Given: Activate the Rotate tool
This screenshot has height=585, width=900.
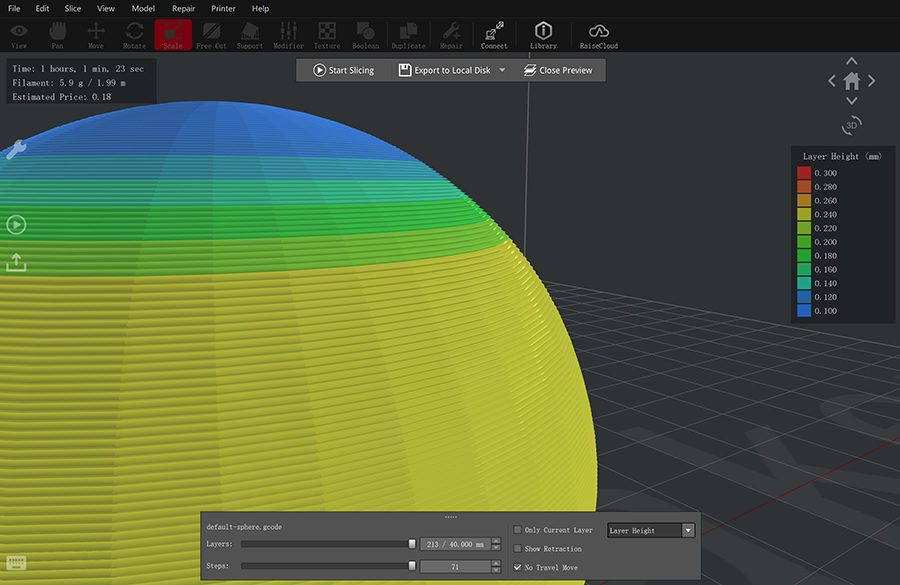Looking at the screenshot, I should pos(134,33).
